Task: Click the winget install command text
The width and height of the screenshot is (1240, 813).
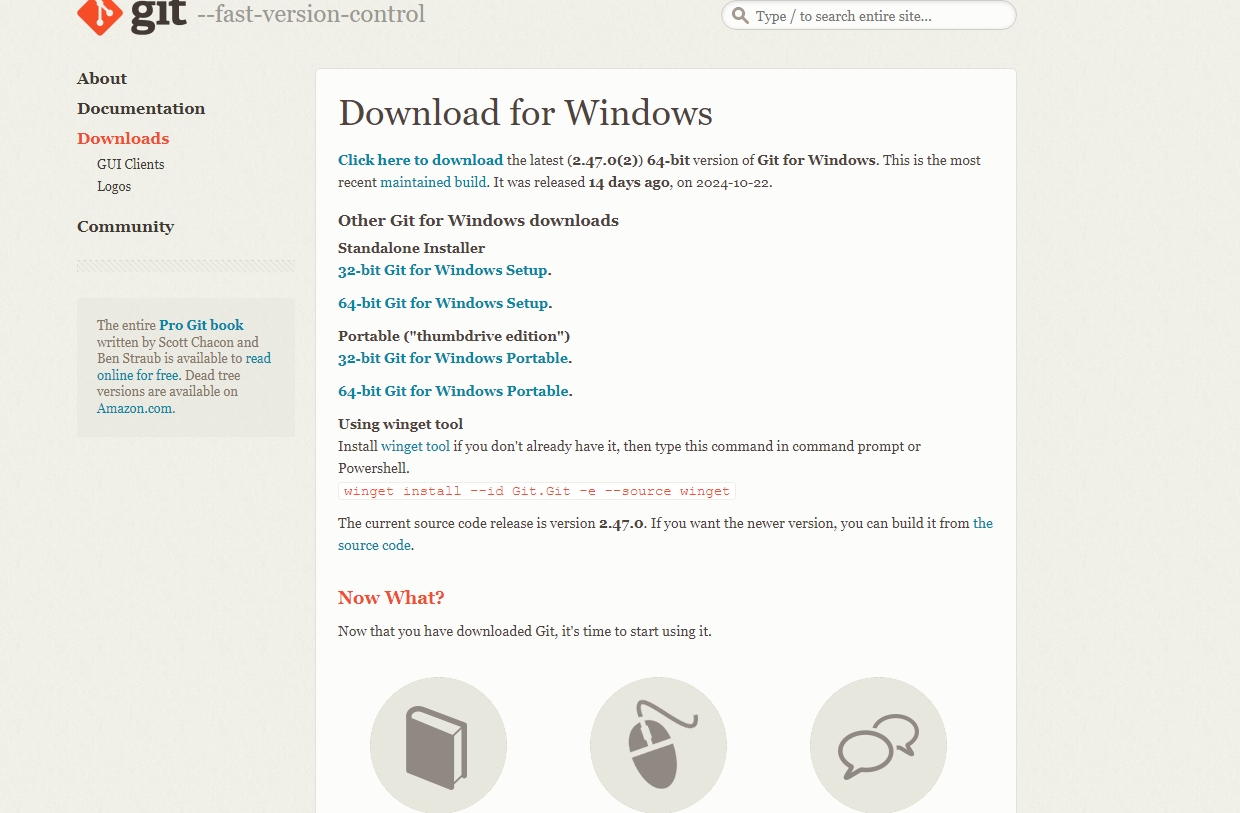Action: click(x=537, y=491)
